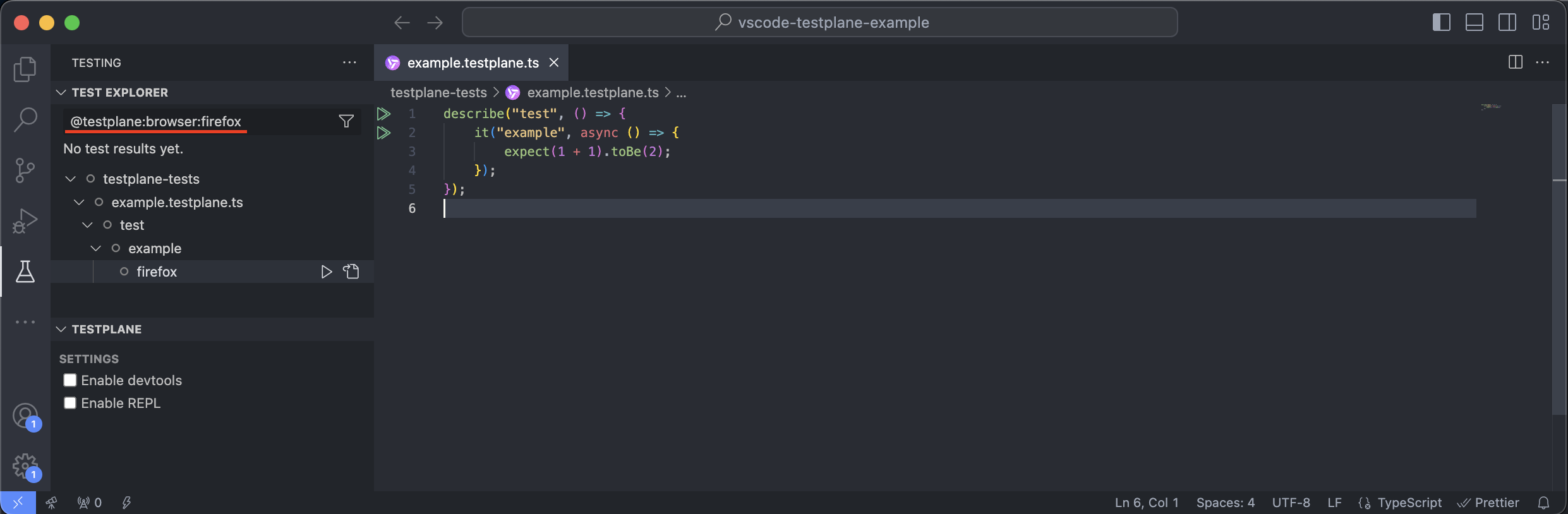Collapse the Test Explorer section

click(61, 93)
